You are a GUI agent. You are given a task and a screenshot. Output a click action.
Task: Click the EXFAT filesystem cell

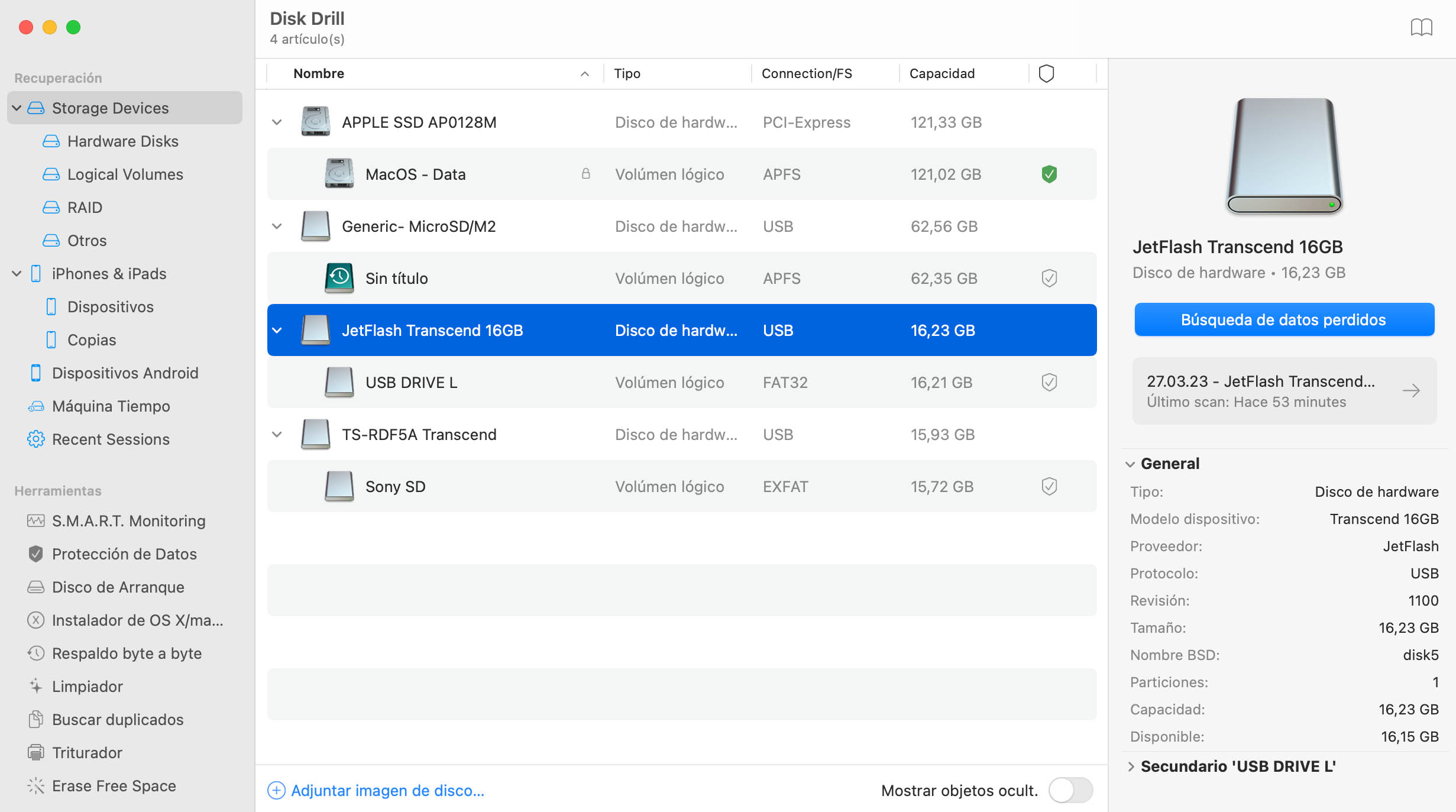coord(785,486)
